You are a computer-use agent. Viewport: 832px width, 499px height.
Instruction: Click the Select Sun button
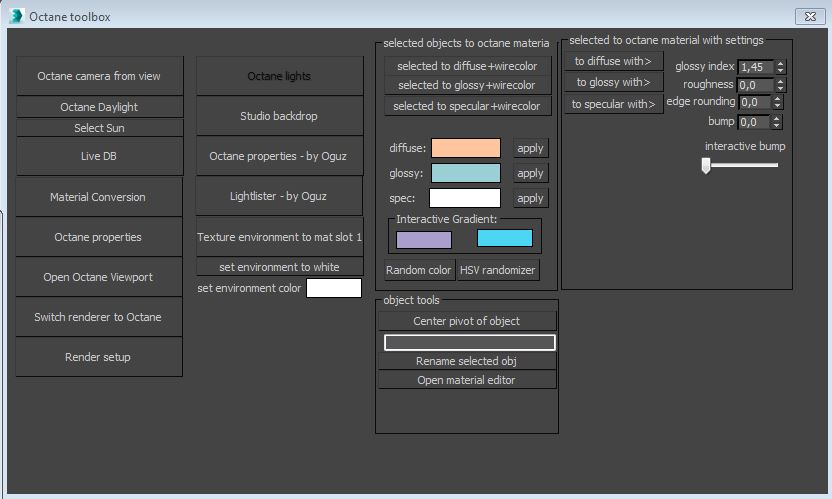[99, 128]
